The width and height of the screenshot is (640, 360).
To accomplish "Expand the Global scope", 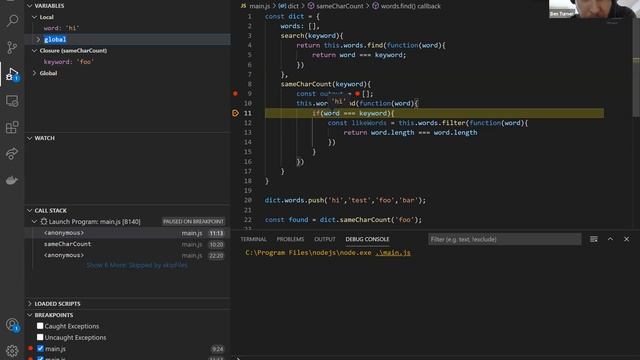I will coord(35,73).
